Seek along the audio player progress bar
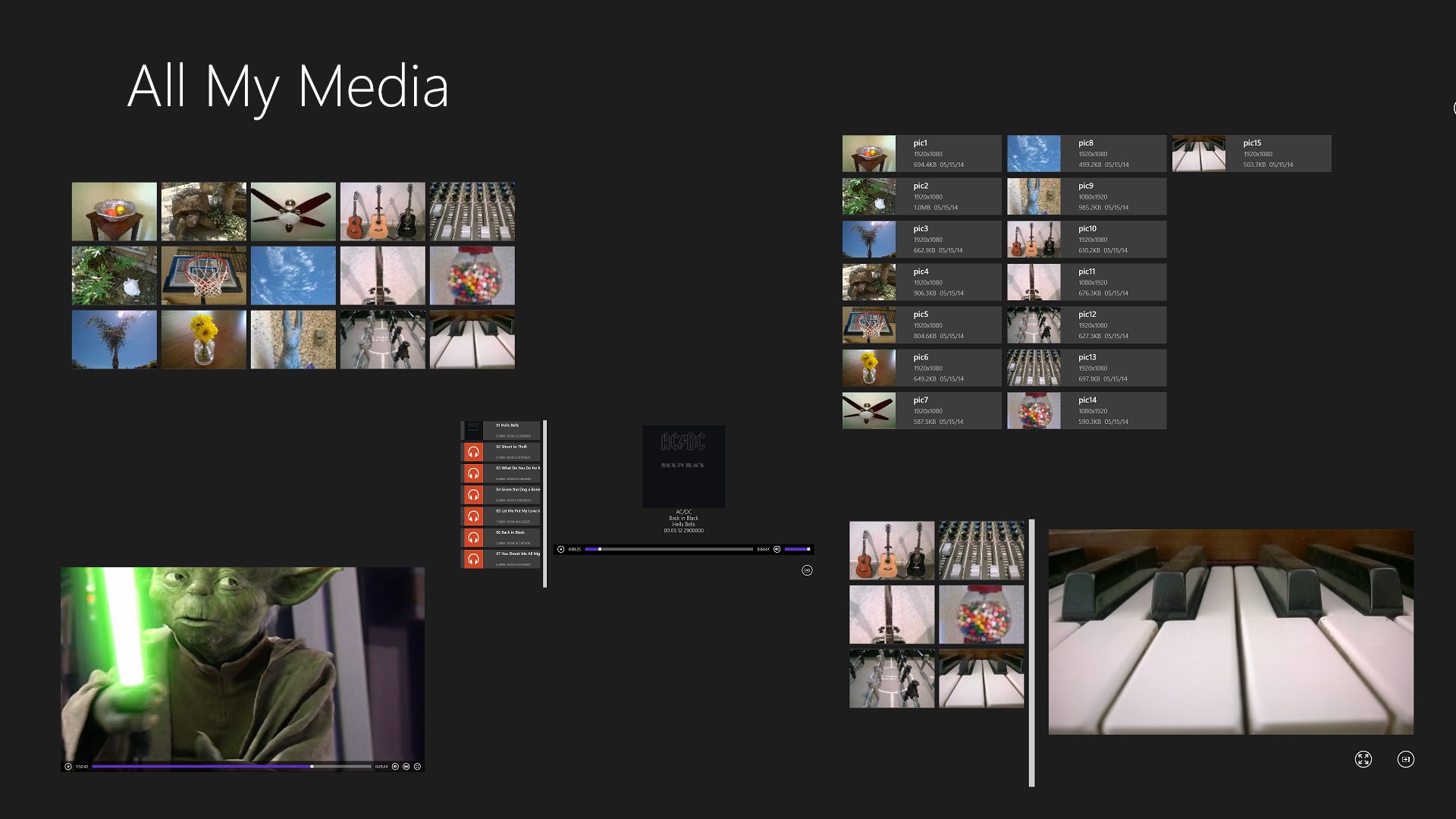Image resolution: width=1456 pixels, height=819 pixels. (668, 549)
